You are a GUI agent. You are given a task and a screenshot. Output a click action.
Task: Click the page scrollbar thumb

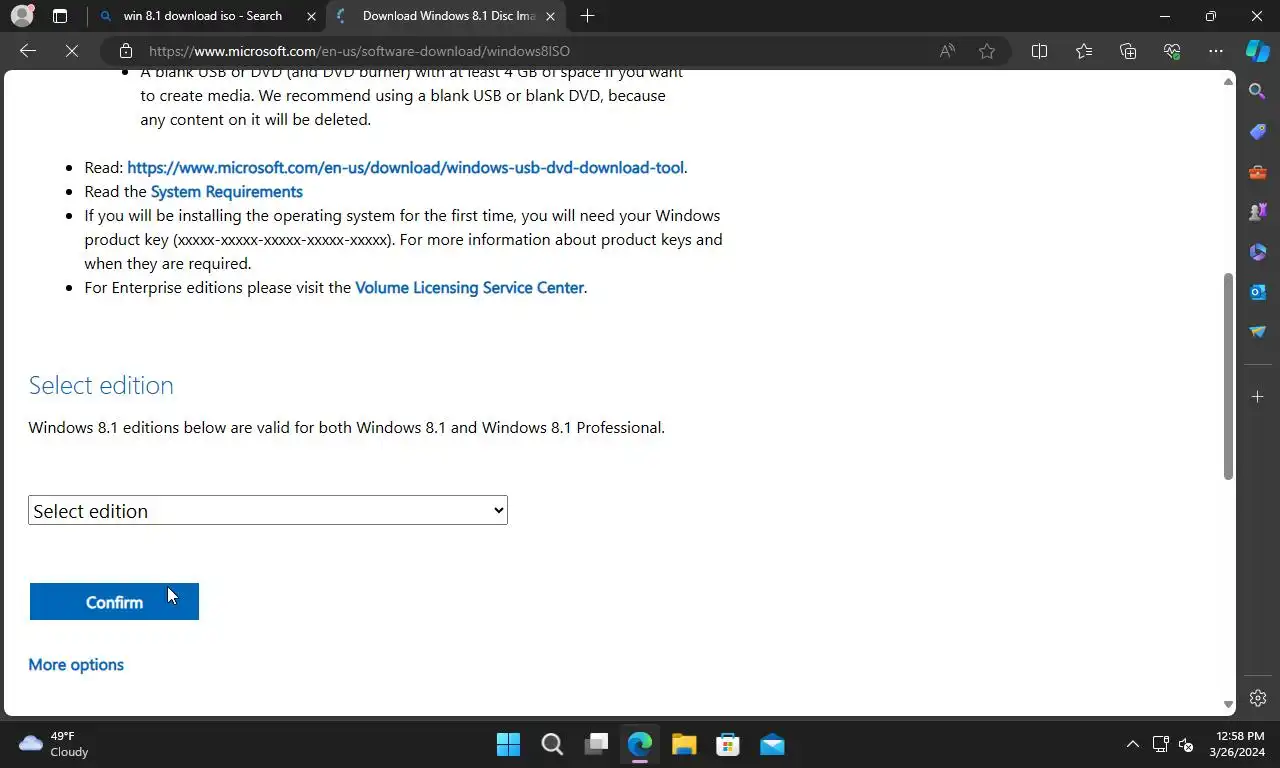[1229, 377]
